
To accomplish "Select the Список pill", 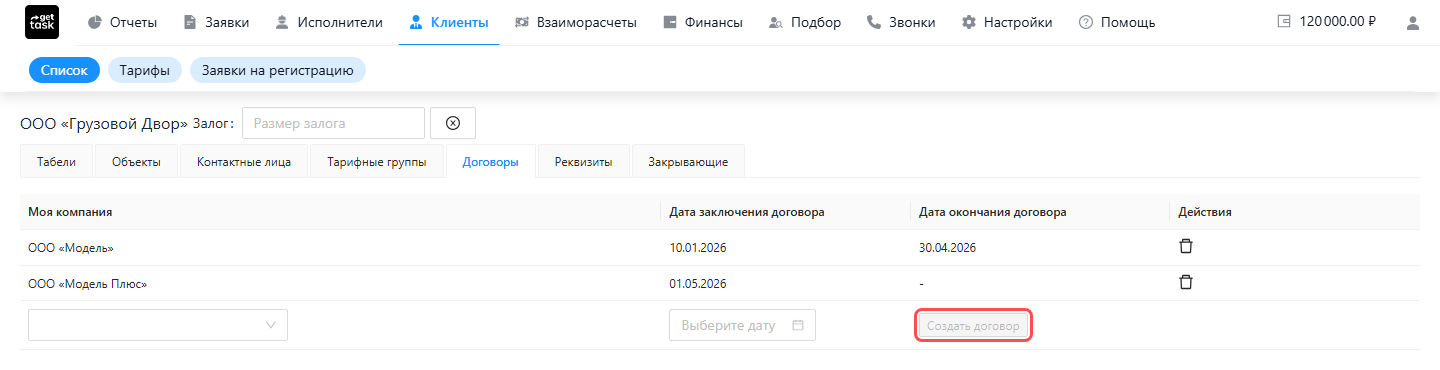I will click(x=64, y=70).
